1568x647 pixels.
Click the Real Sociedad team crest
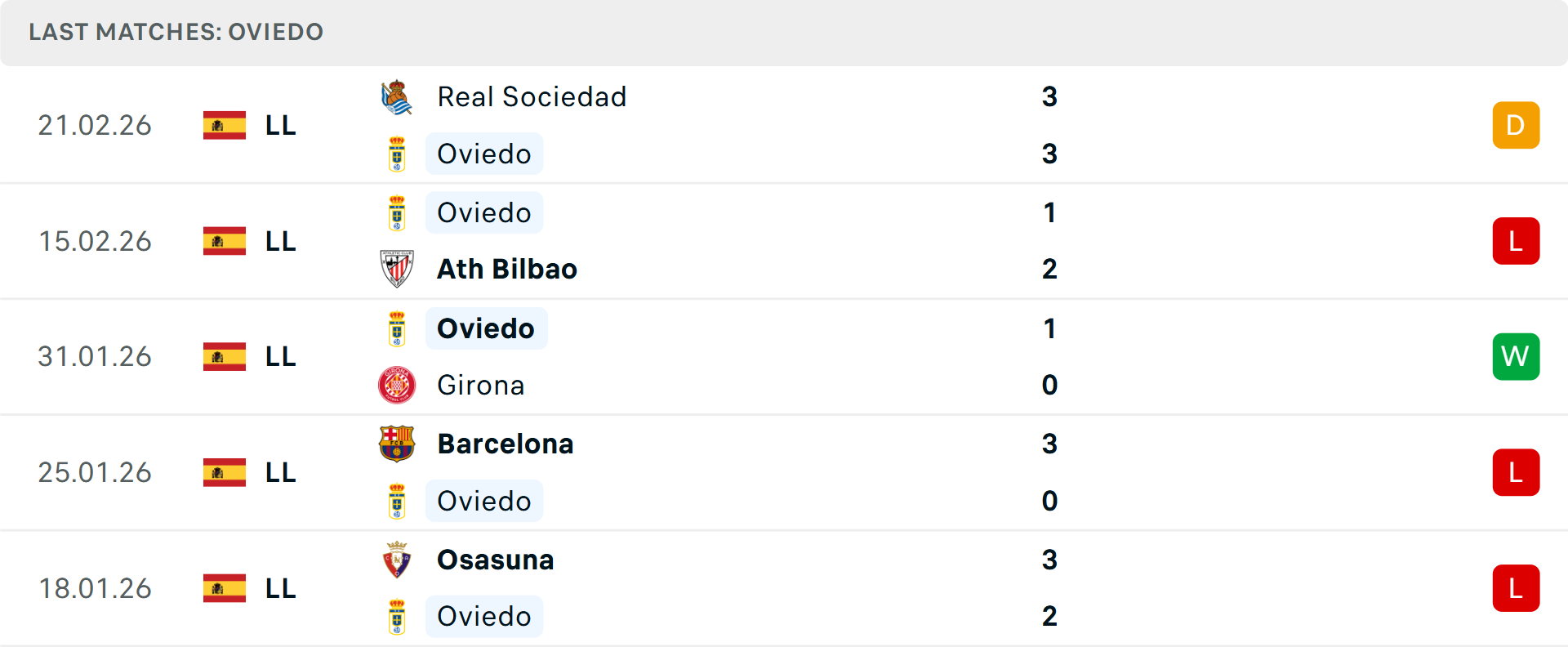tap(397, 97)
